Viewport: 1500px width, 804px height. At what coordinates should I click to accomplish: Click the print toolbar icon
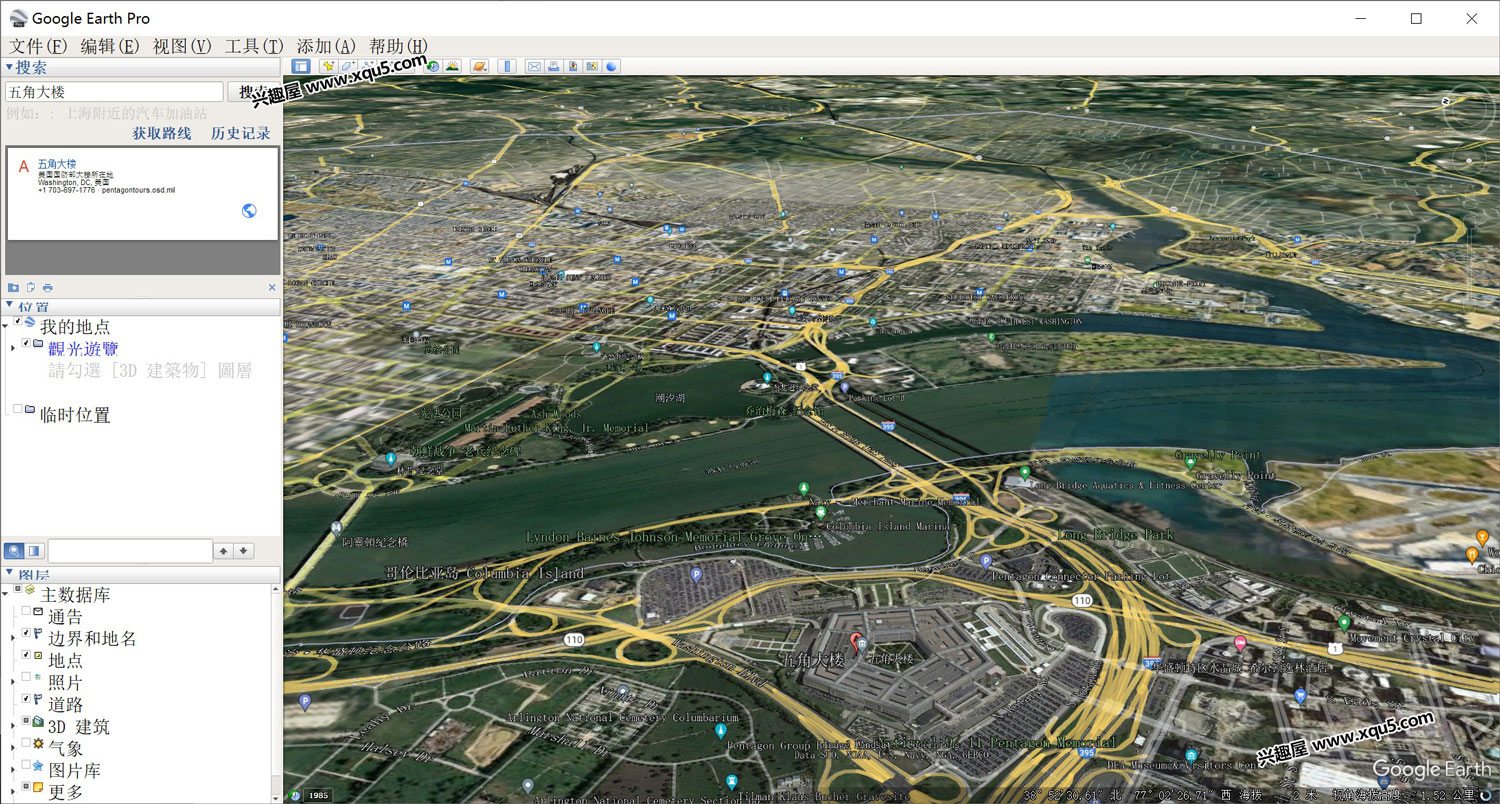pyautogui.click(x=553, y=66)
